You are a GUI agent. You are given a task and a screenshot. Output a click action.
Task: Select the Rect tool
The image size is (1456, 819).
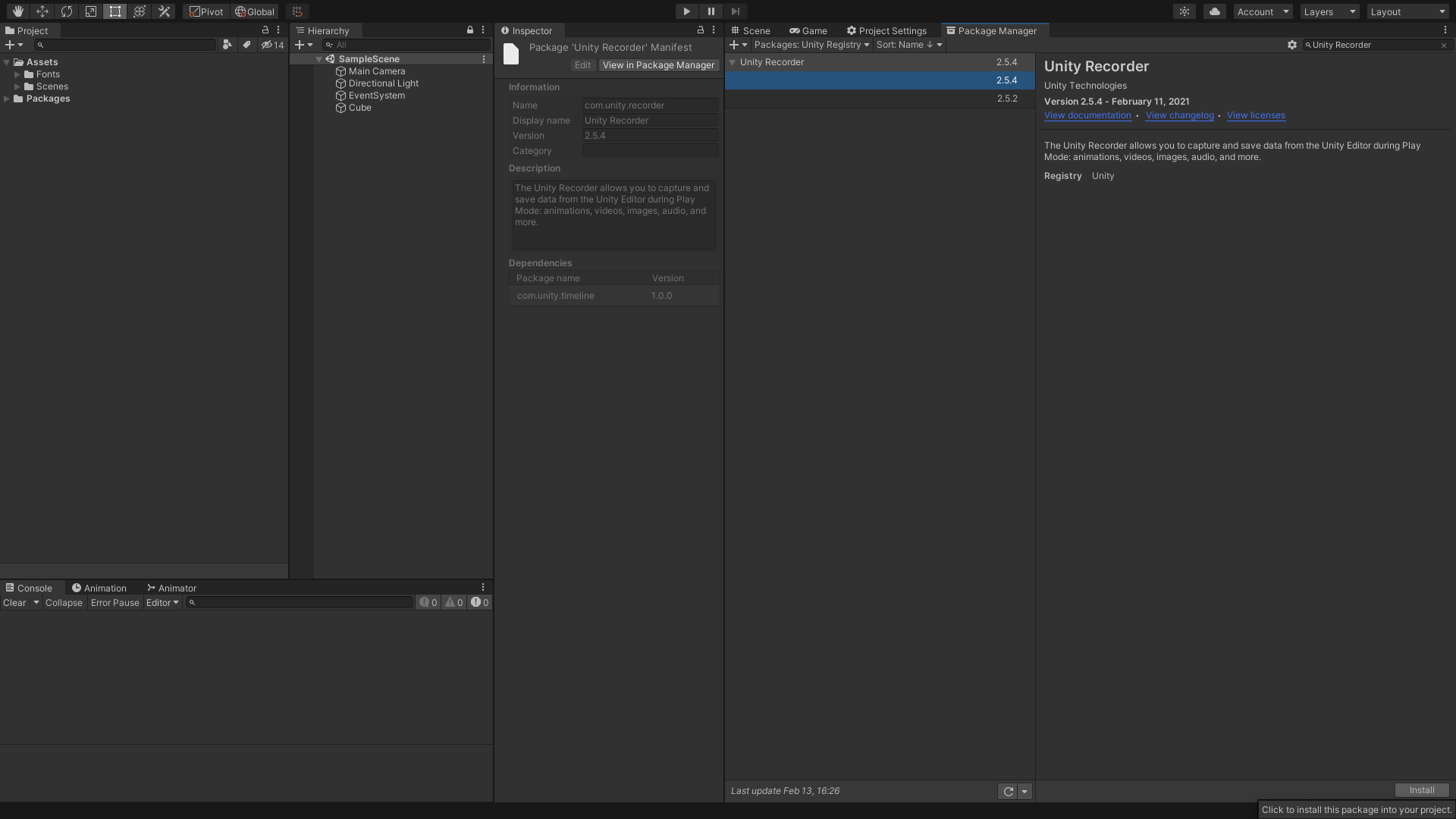115,11
